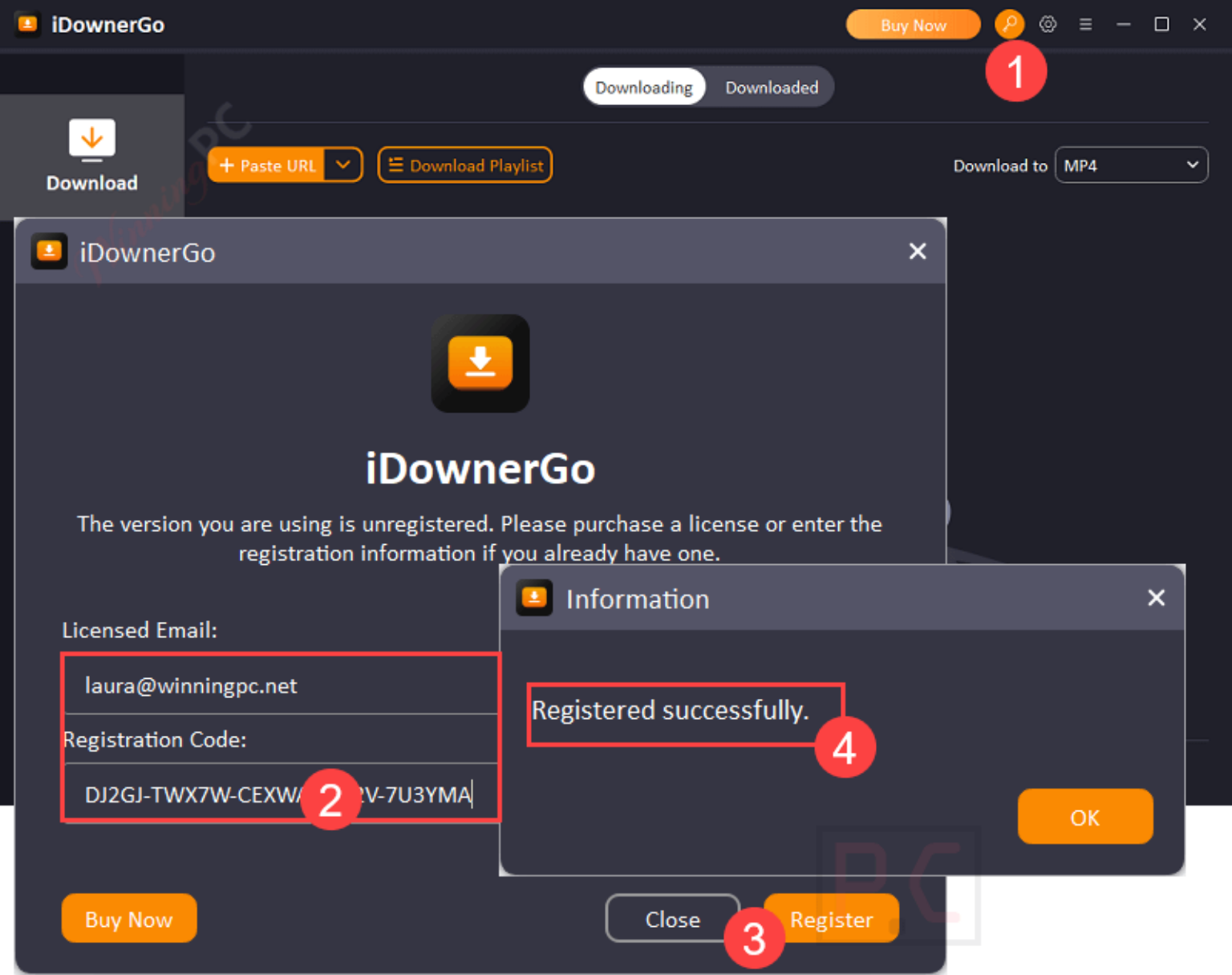Click Close in the registration dialog
The height and width of the screenshot is (975, 1232).
[673, 919]
